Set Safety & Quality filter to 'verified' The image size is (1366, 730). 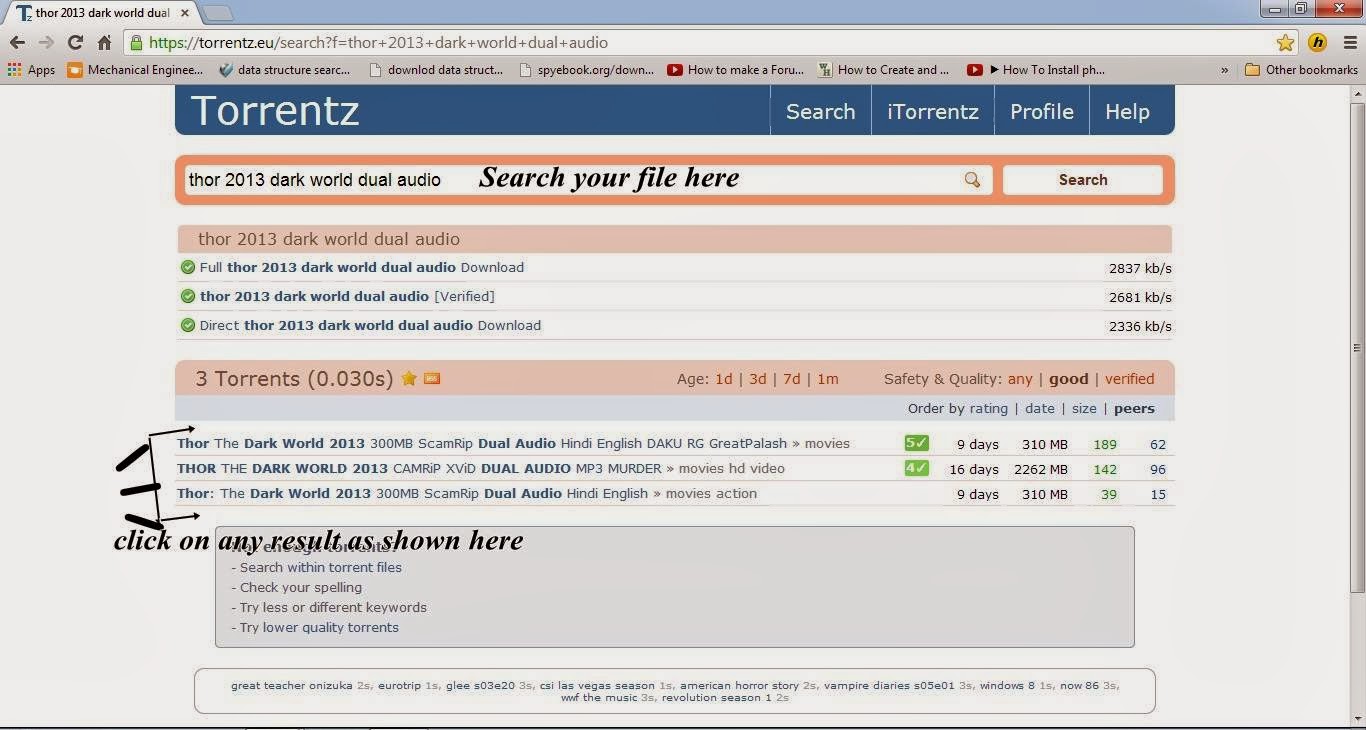tap(1130, 379)
